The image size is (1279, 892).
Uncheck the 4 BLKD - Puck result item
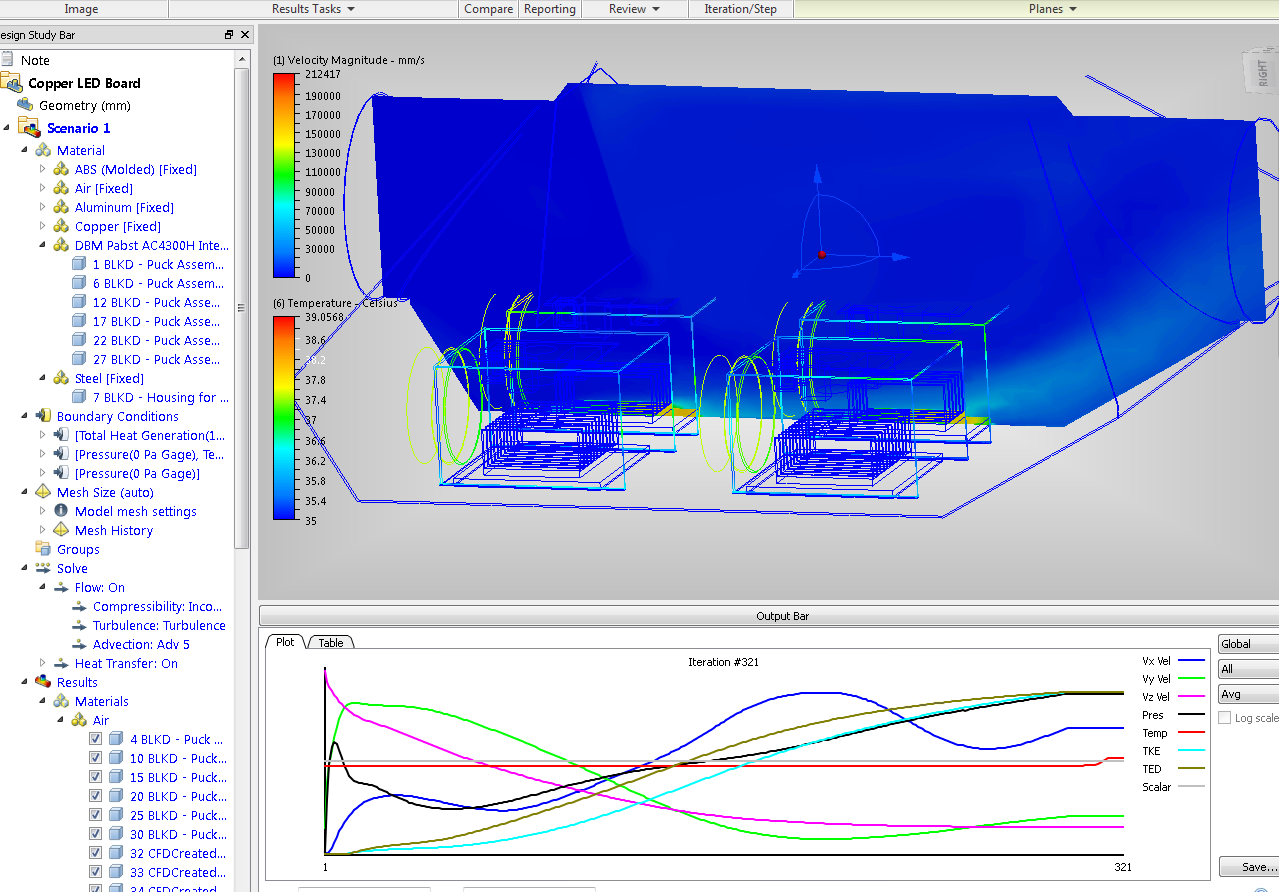coord(95,738)
